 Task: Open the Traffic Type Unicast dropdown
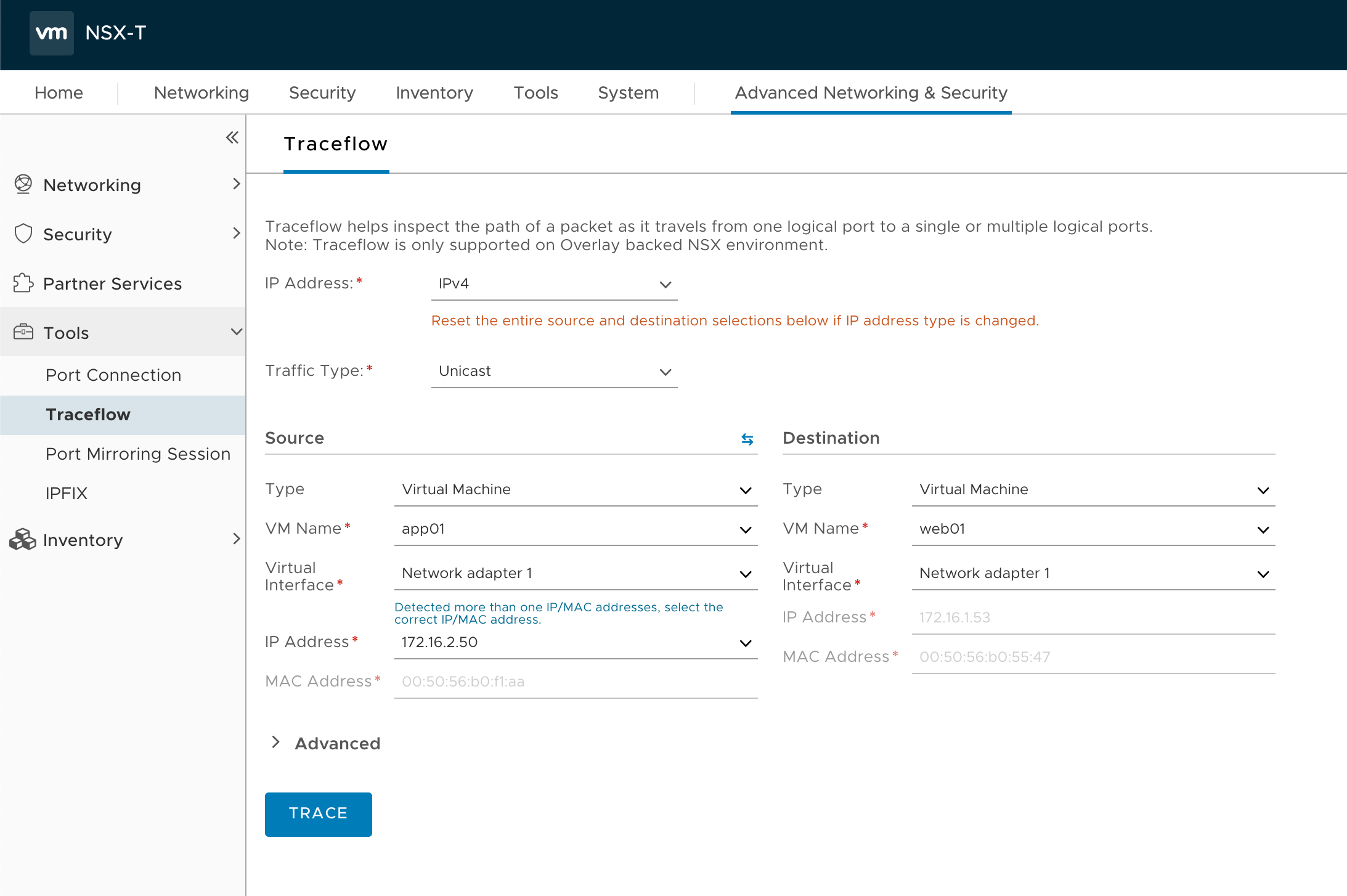(554, 372)
